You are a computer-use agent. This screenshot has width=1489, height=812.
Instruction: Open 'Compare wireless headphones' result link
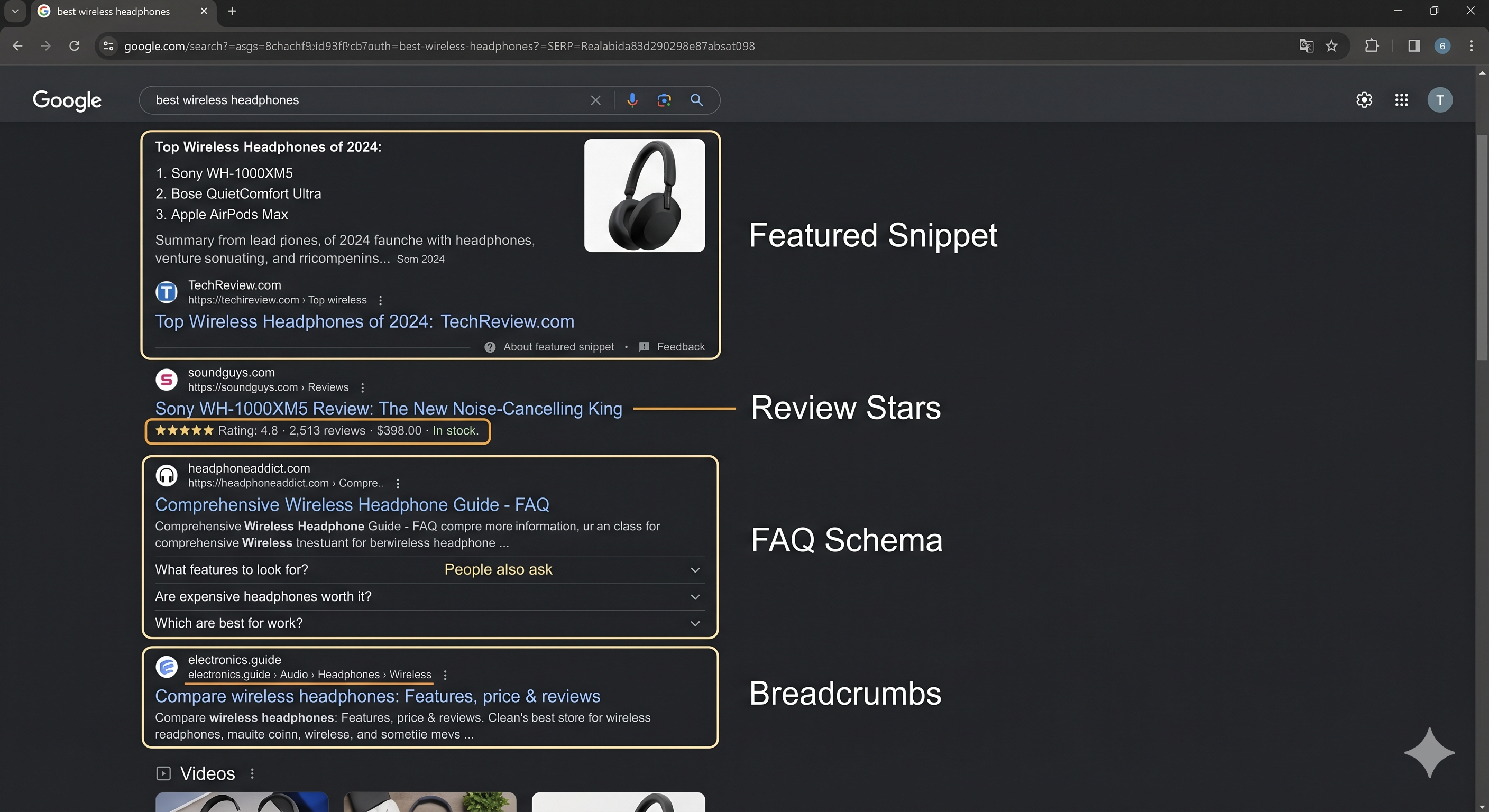click(x=378, y=696)
